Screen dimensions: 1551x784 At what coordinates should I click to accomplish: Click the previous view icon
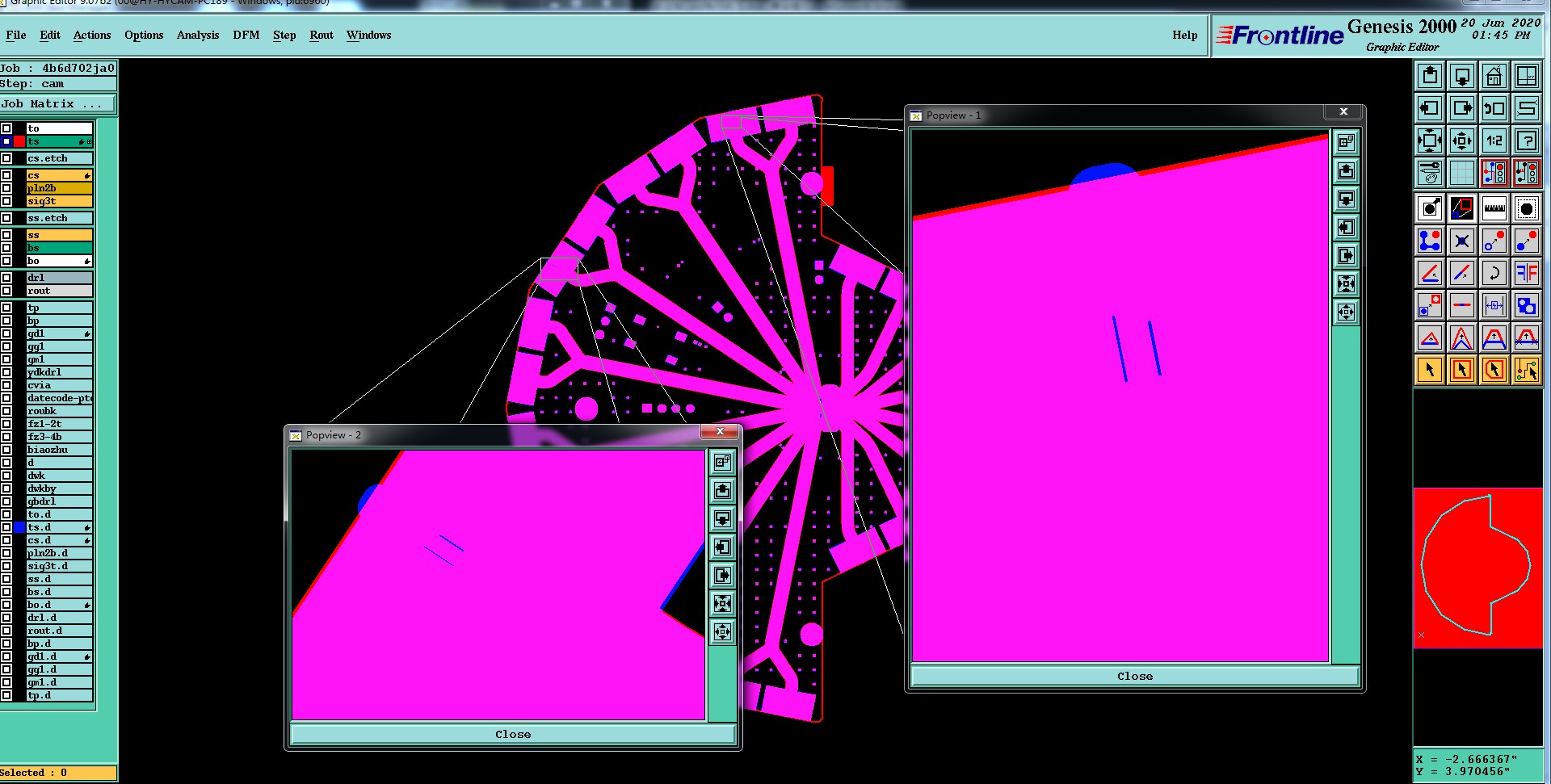tap(1494, 108)
